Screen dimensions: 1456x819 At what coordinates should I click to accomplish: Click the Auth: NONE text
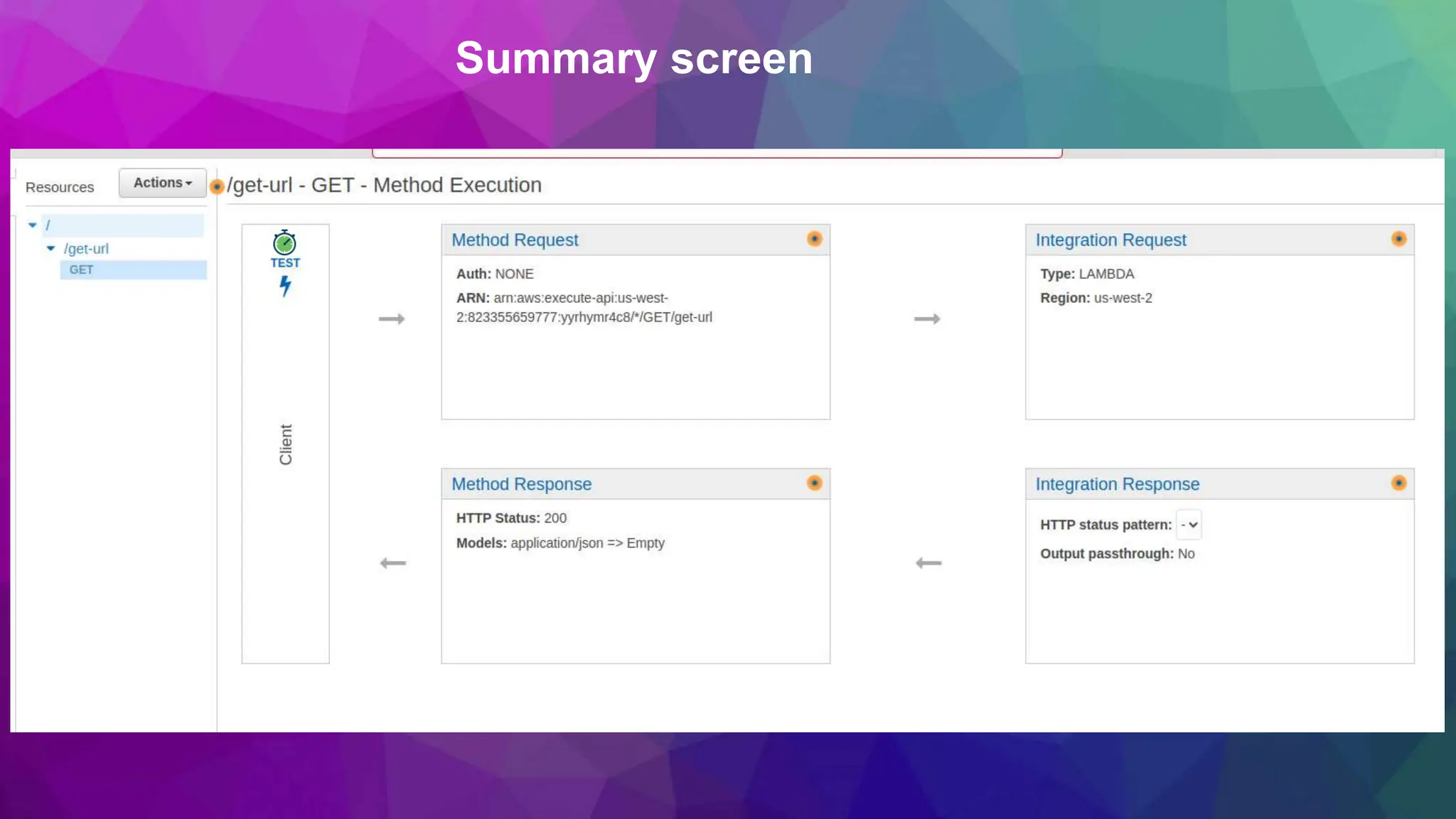(495, 274)
